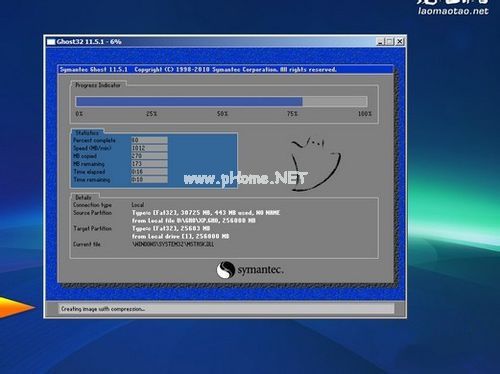Click the Symantec Ghost copyright header bar
Image resolution: width=500 pixels, height=374 pixels.
(x=226, y=70)
